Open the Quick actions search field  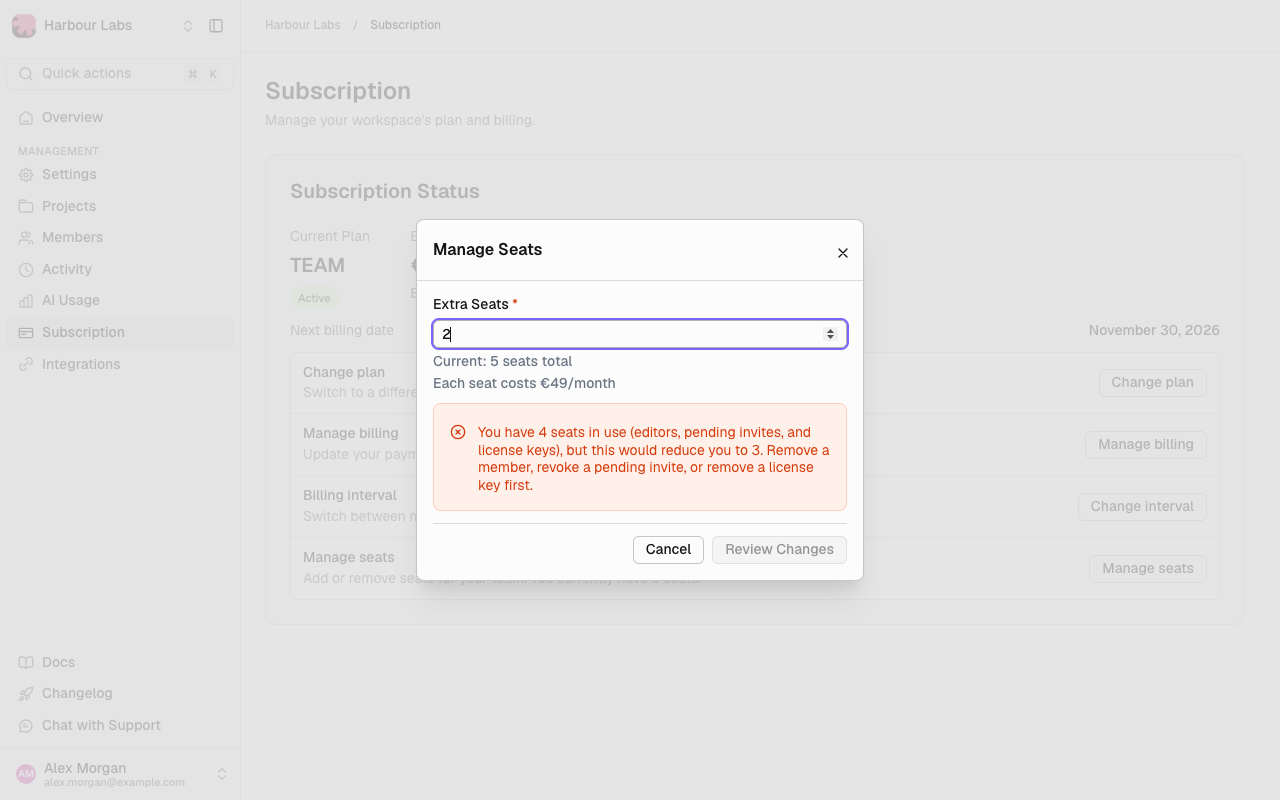(120, 74)
